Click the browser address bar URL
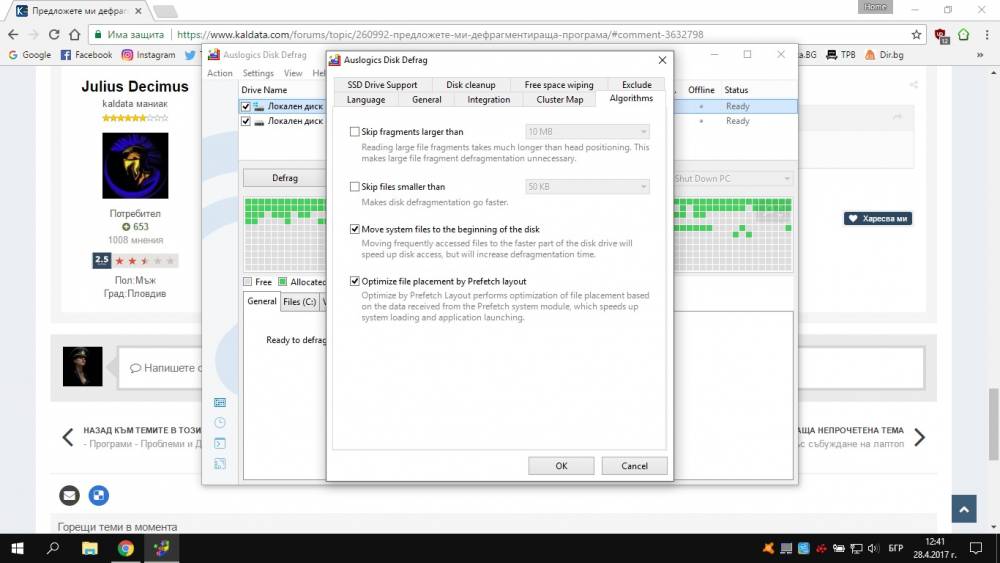 point(440,34)
